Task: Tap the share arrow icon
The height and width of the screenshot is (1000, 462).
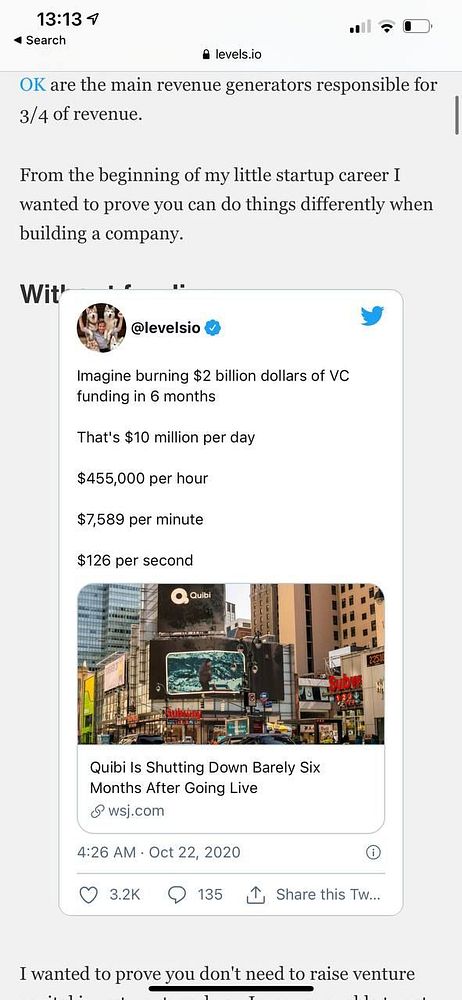Action: 256,895
